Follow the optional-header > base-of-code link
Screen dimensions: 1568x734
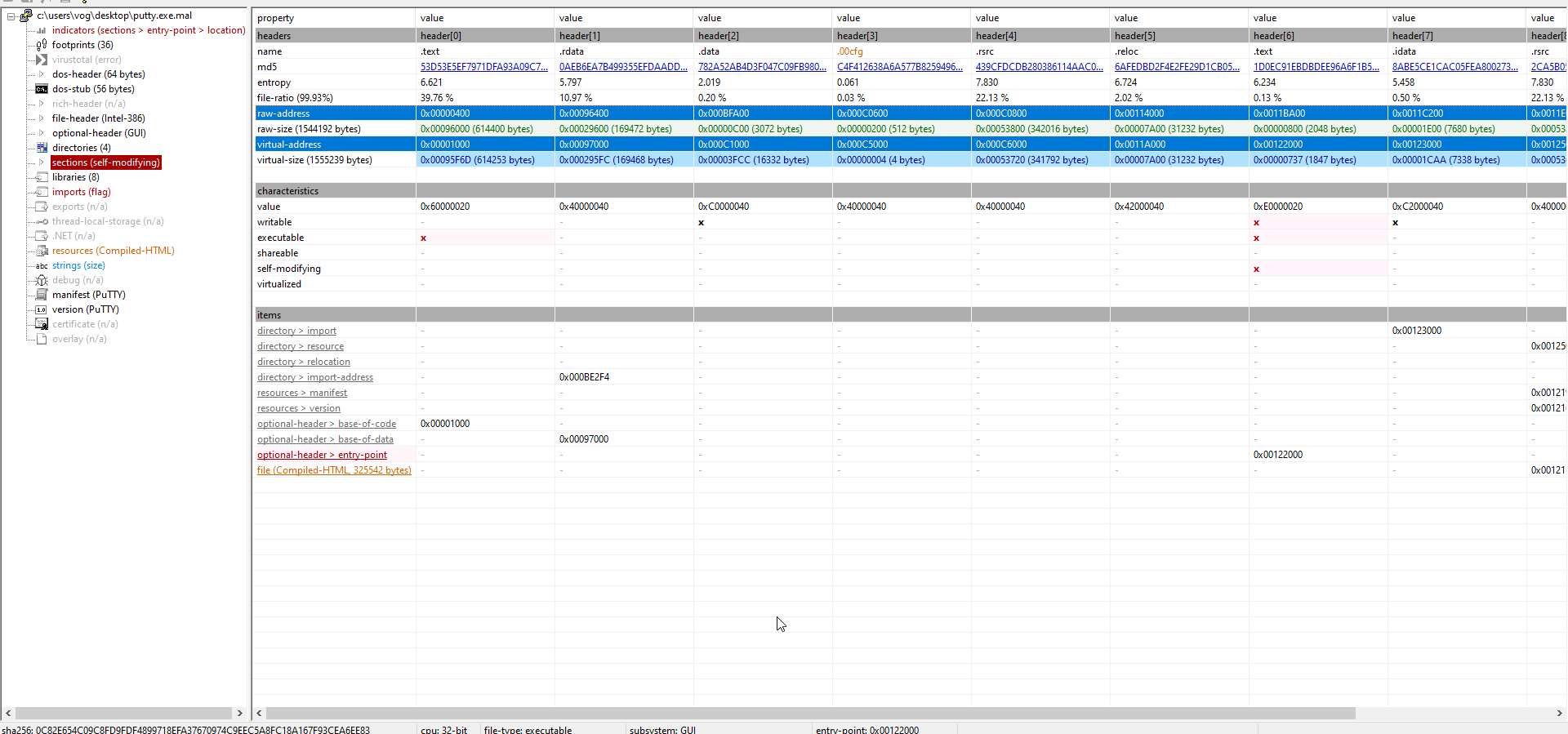pyautogui.click(x=327, y=424)
